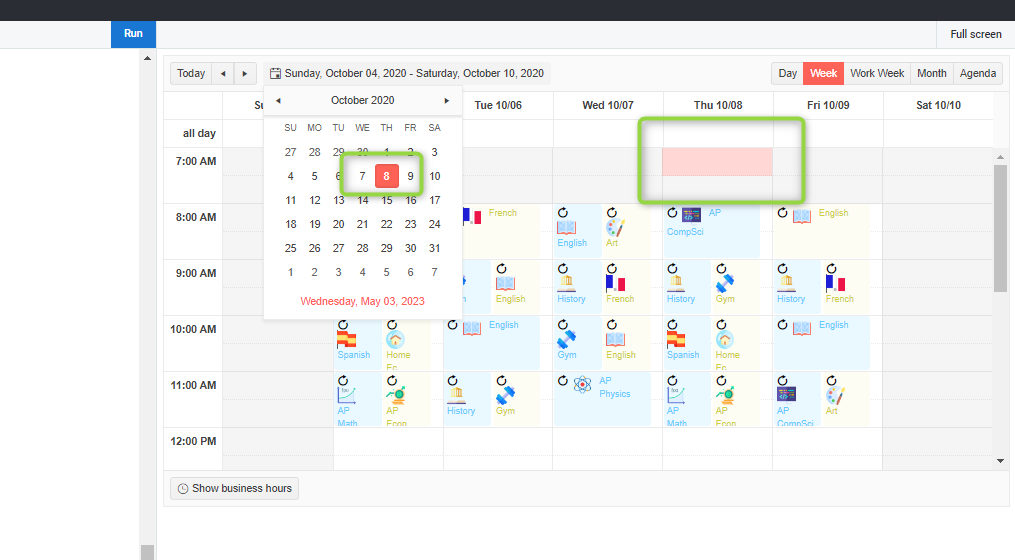
Task: Click the AP Physics atom icon on Wednesday
Action: pyautogui.click(x=583, y=385)
